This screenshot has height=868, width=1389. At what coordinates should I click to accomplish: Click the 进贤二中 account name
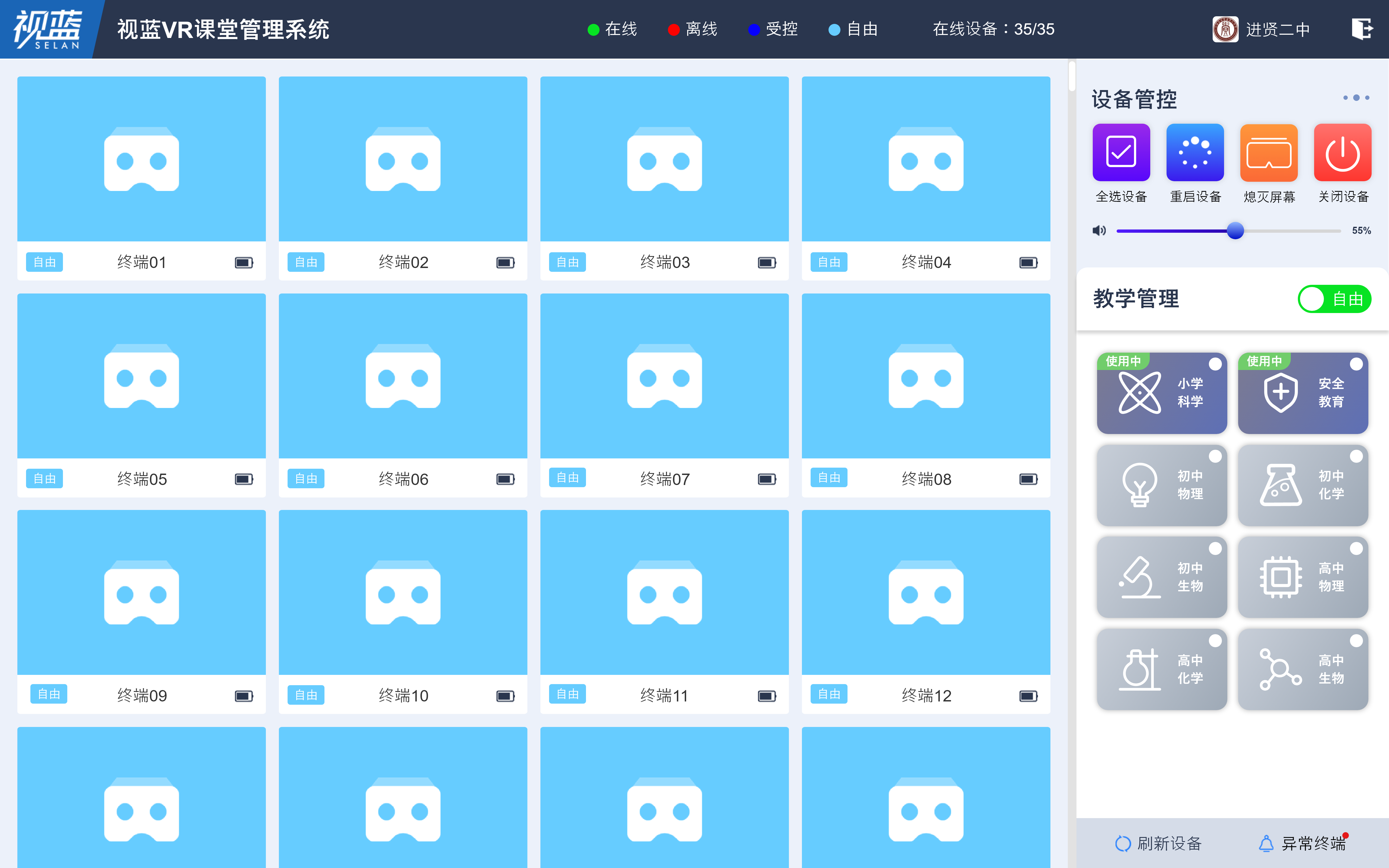(x=1278, y=29)
